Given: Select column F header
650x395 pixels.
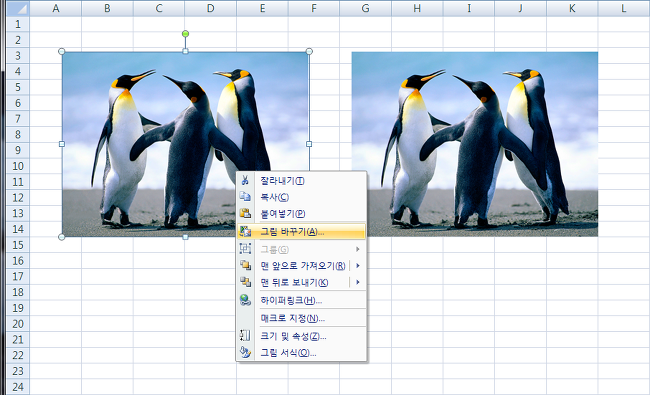Looking at the screenshot, I should 314,8.
